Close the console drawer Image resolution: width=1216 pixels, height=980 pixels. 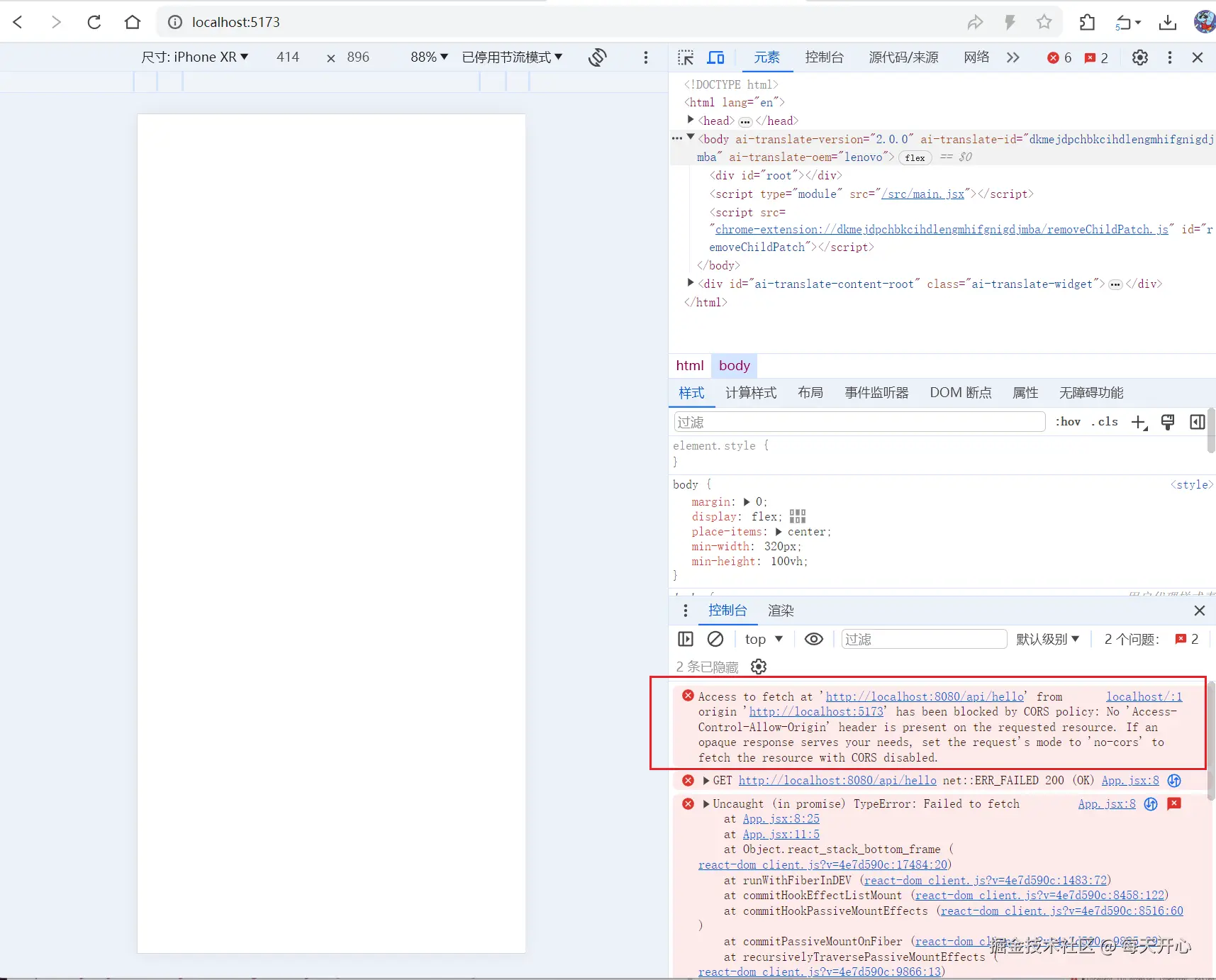(x=1199, y=611)
